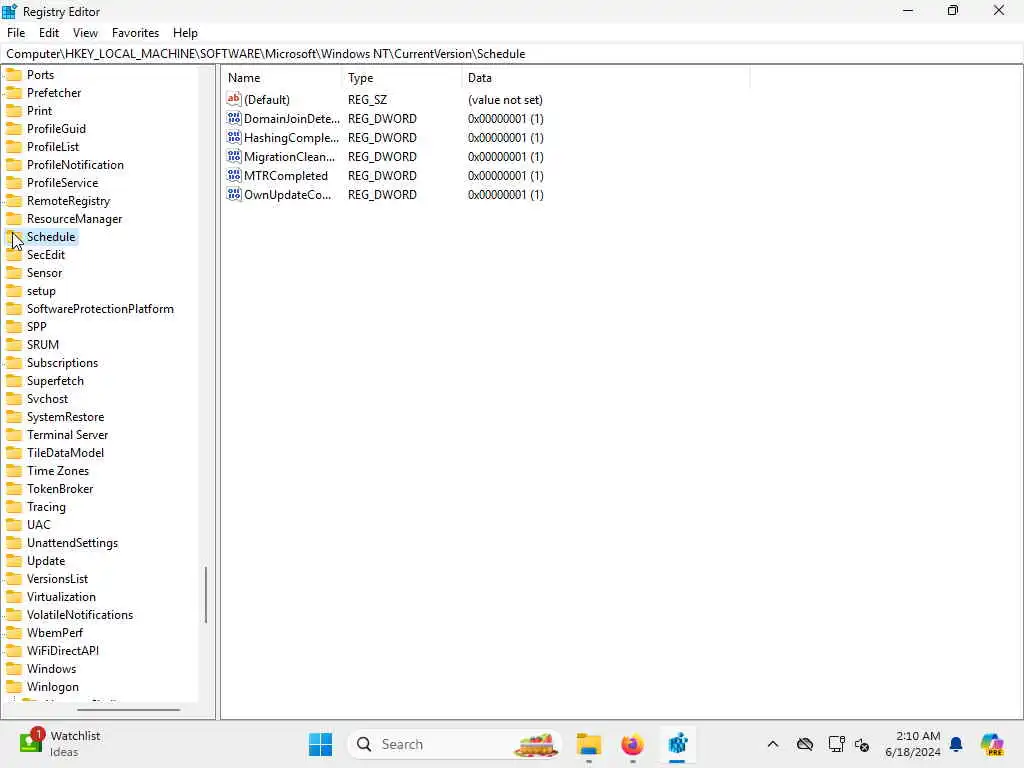Click the Print folder icon

pos(14,110)
